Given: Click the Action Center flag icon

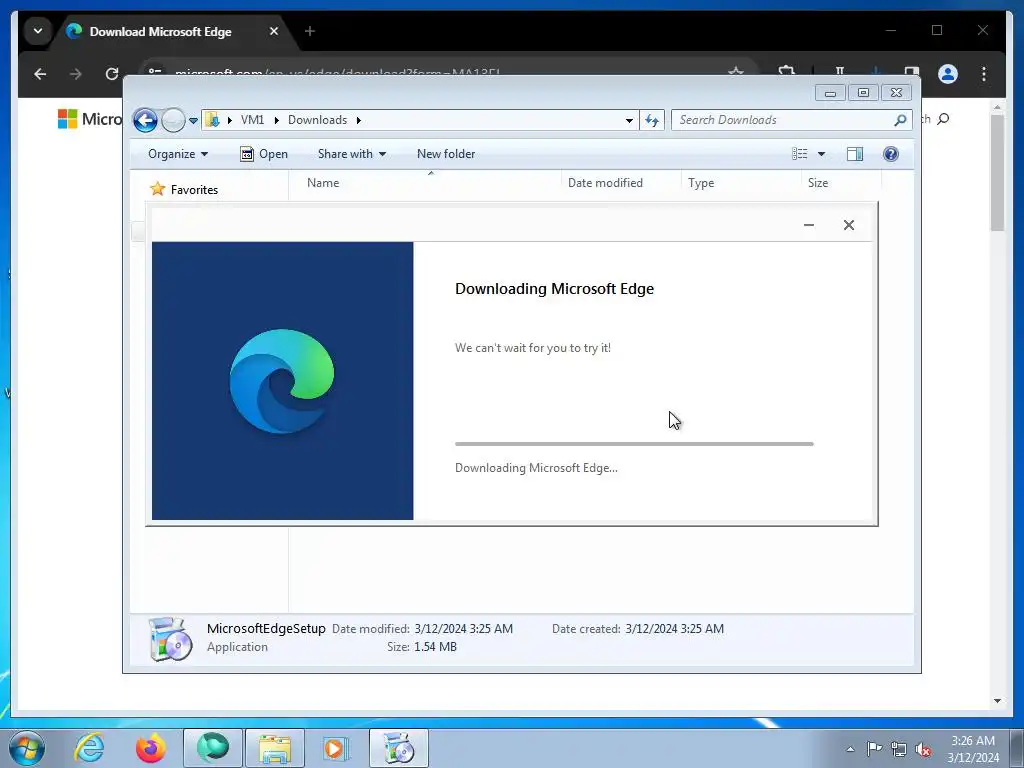Looking at the screenshot, I should (x=874, y=749).
